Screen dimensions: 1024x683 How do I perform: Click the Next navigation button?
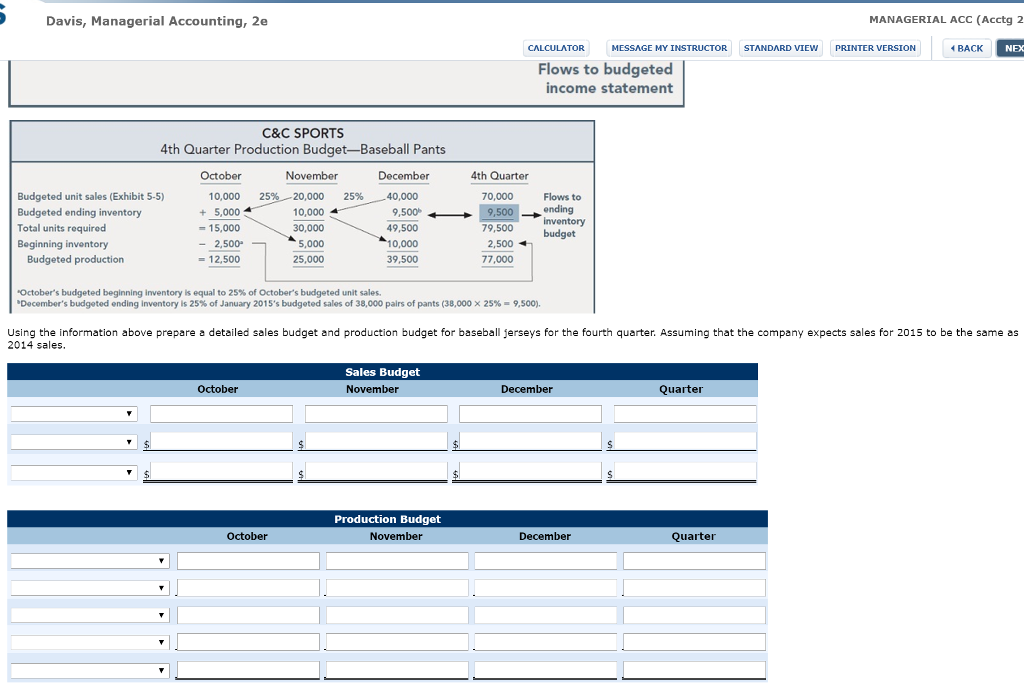point(1012,47)
